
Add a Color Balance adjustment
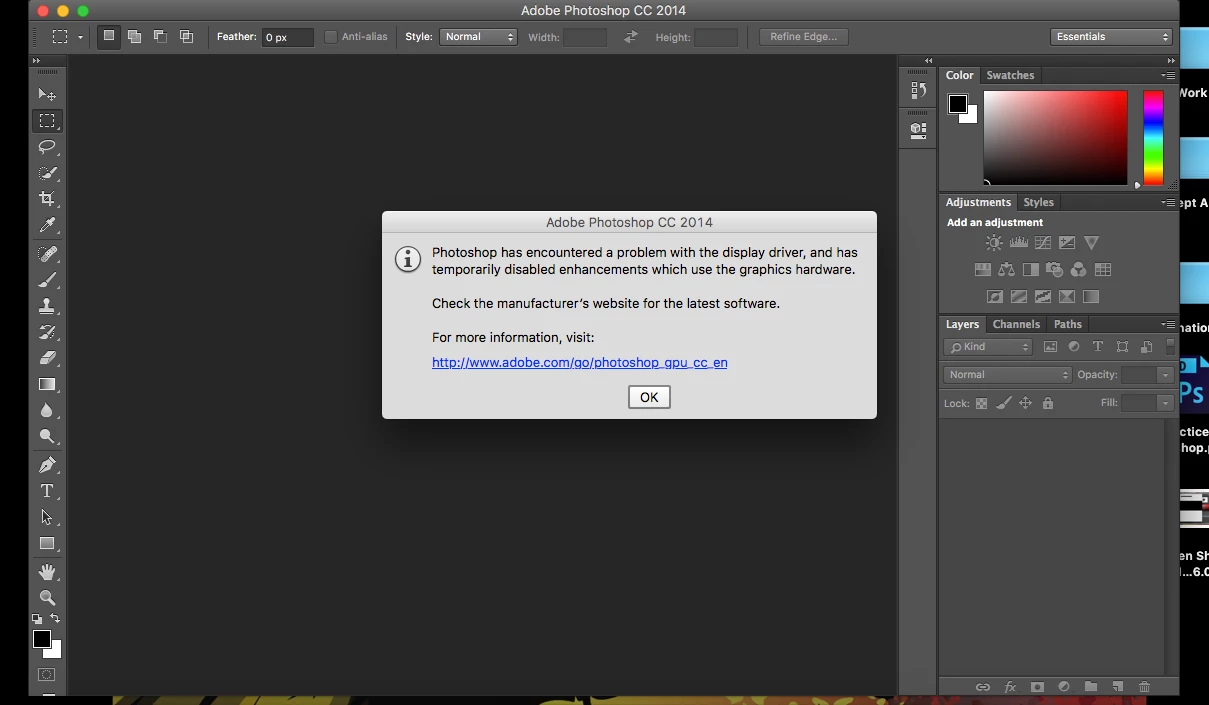coord(1006,270)
